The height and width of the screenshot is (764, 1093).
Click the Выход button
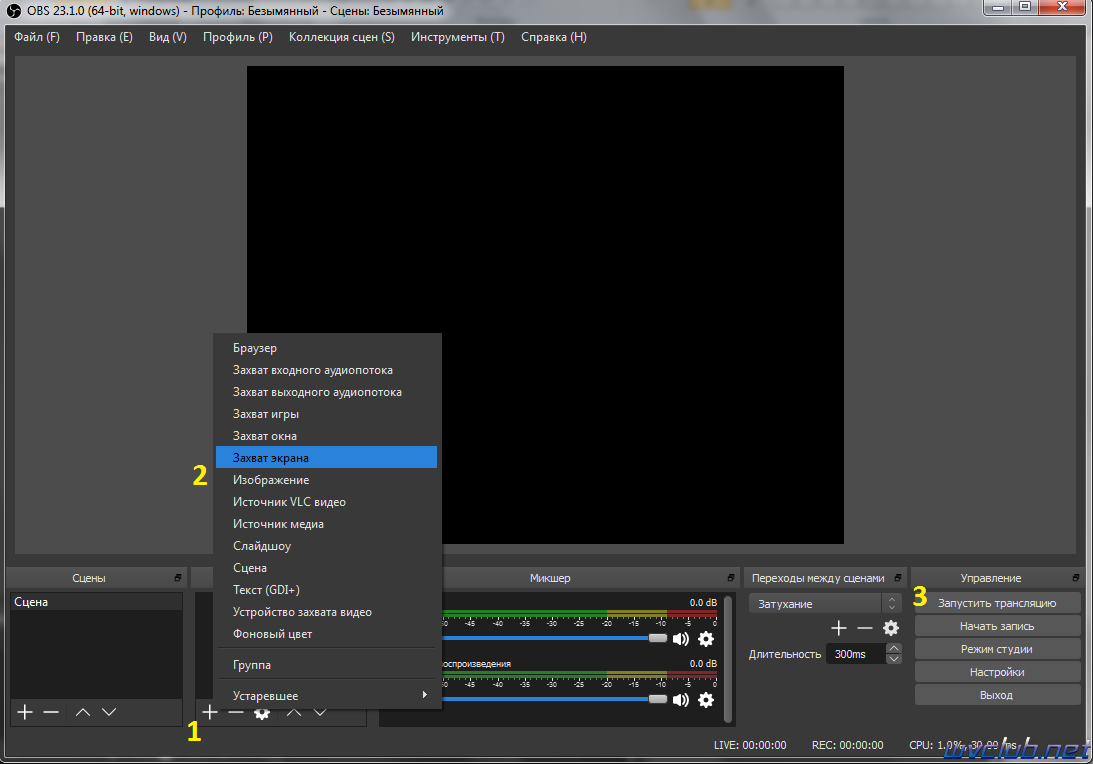pos(998,695)
